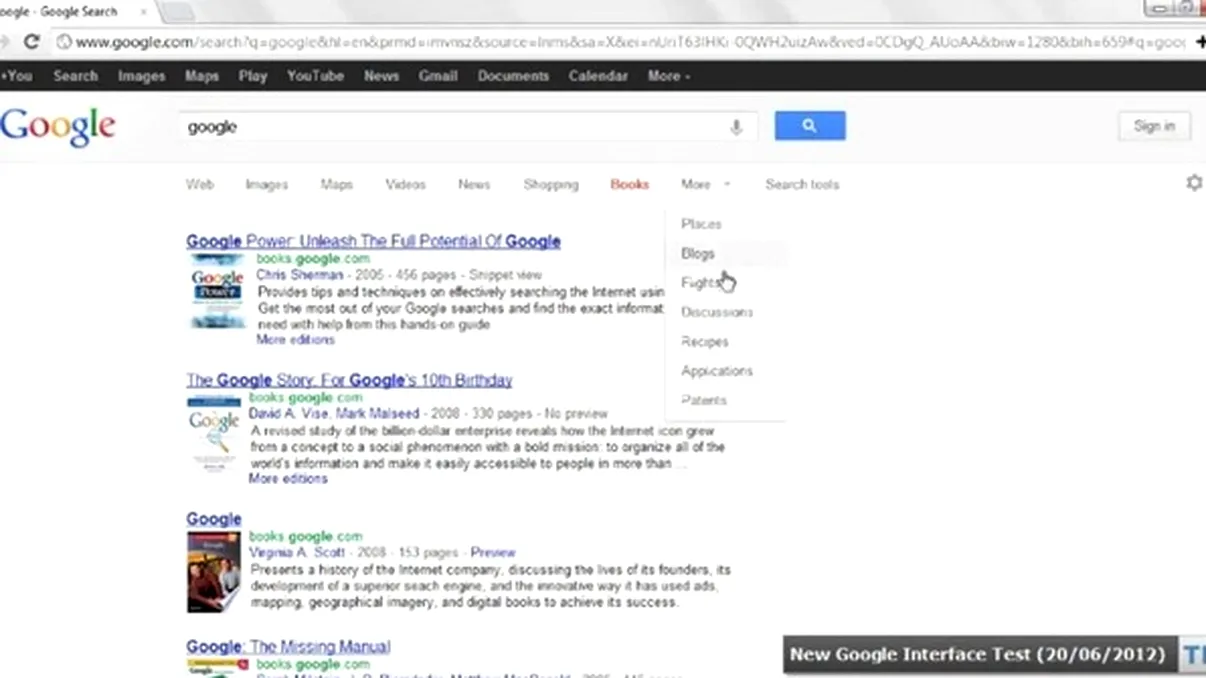Click the Preview link for Virginia Scott book
The image size is (1206, 678).
(493, 552)
